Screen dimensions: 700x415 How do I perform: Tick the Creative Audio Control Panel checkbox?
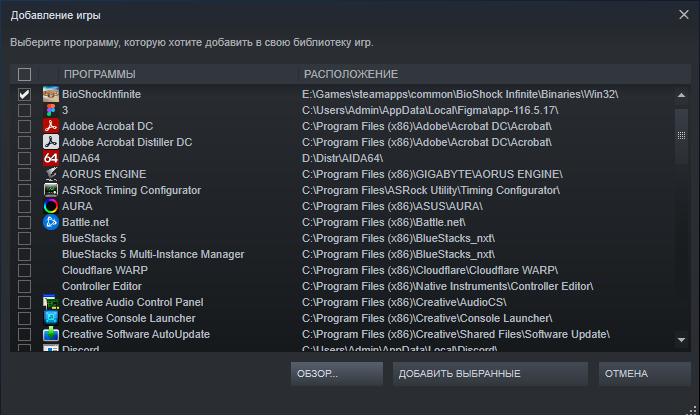tap(24, 302)
